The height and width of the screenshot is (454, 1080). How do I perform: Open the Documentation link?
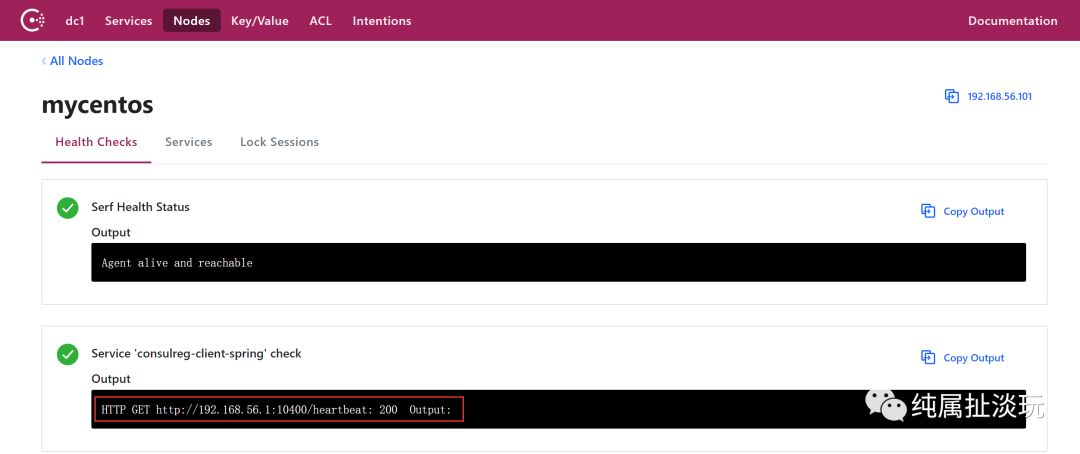click(x=1012, y=21)
